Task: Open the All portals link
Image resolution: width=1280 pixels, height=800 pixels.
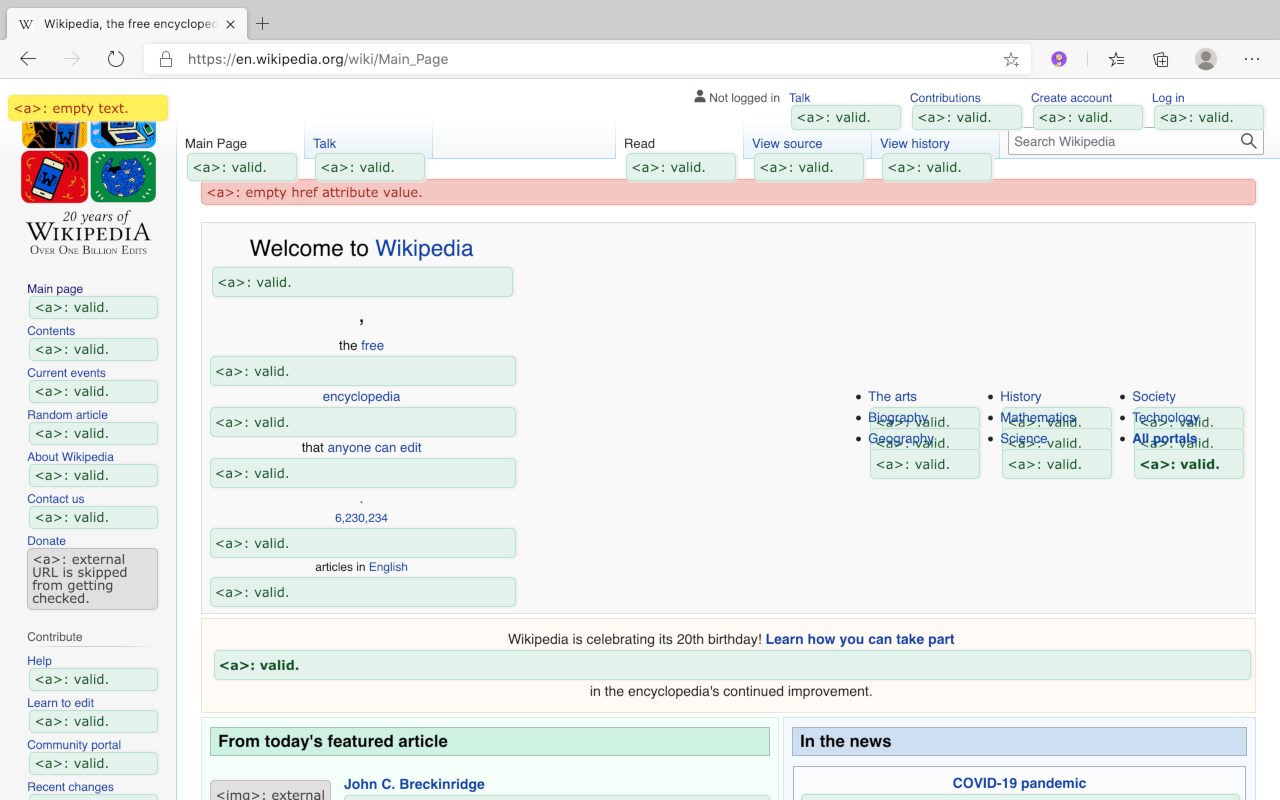Action: 1164,438
